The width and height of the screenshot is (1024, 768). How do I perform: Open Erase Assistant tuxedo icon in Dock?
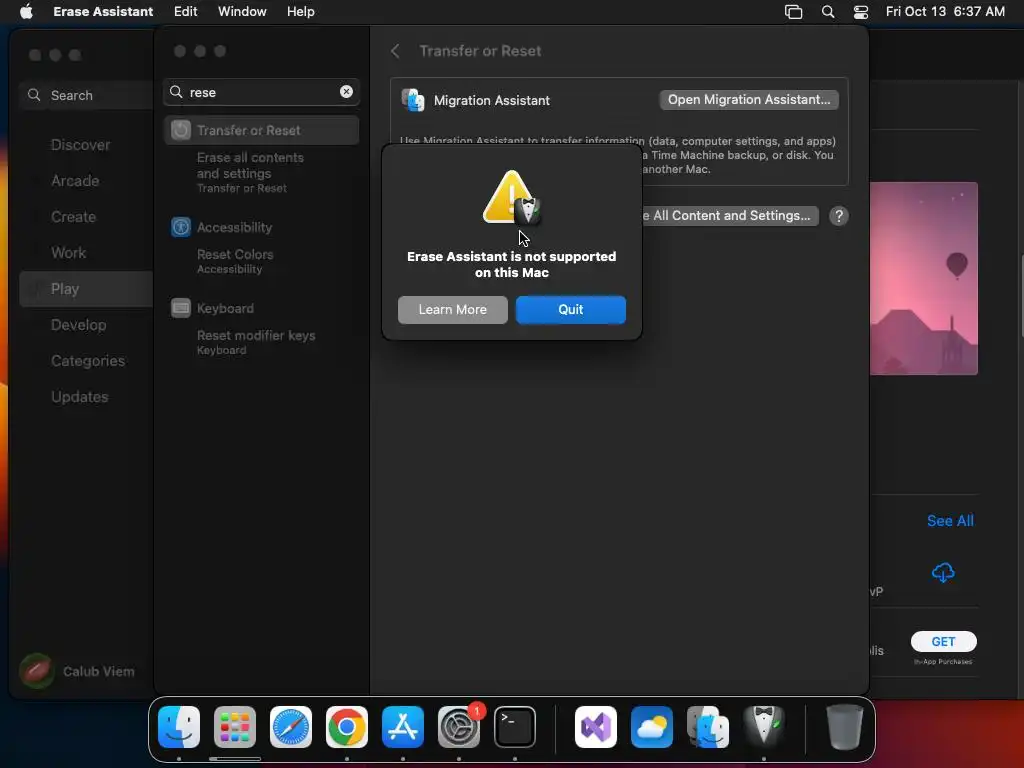tap(763, 725)
